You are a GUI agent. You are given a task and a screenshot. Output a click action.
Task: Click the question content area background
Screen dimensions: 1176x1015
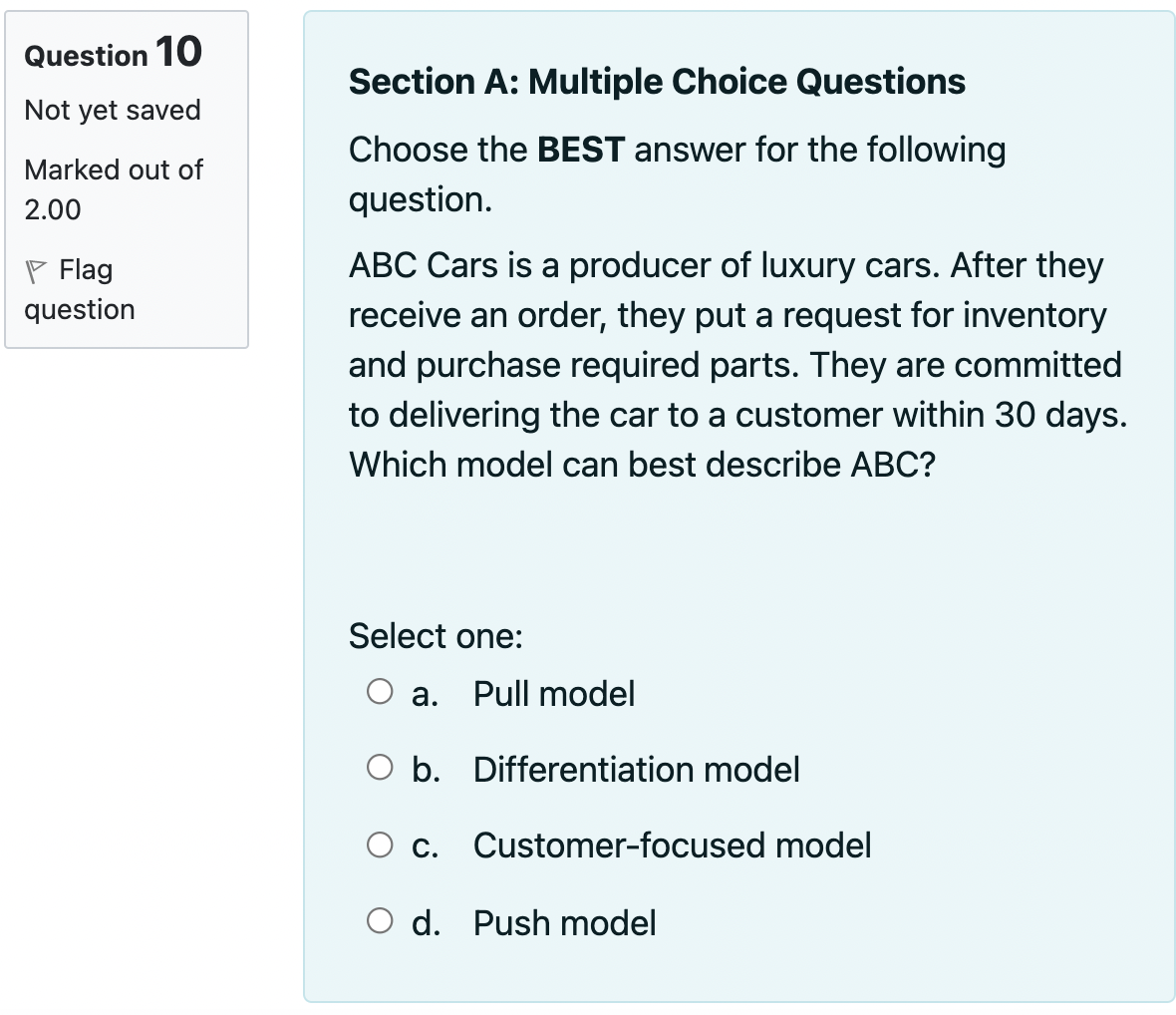click(737, 548)
